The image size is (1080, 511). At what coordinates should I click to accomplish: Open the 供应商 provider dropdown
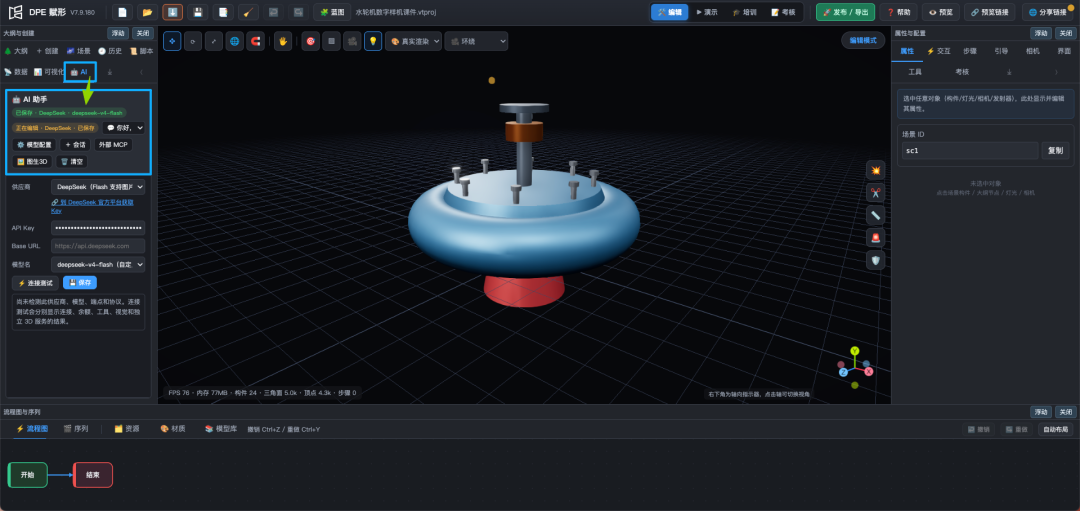click(98, 187)
